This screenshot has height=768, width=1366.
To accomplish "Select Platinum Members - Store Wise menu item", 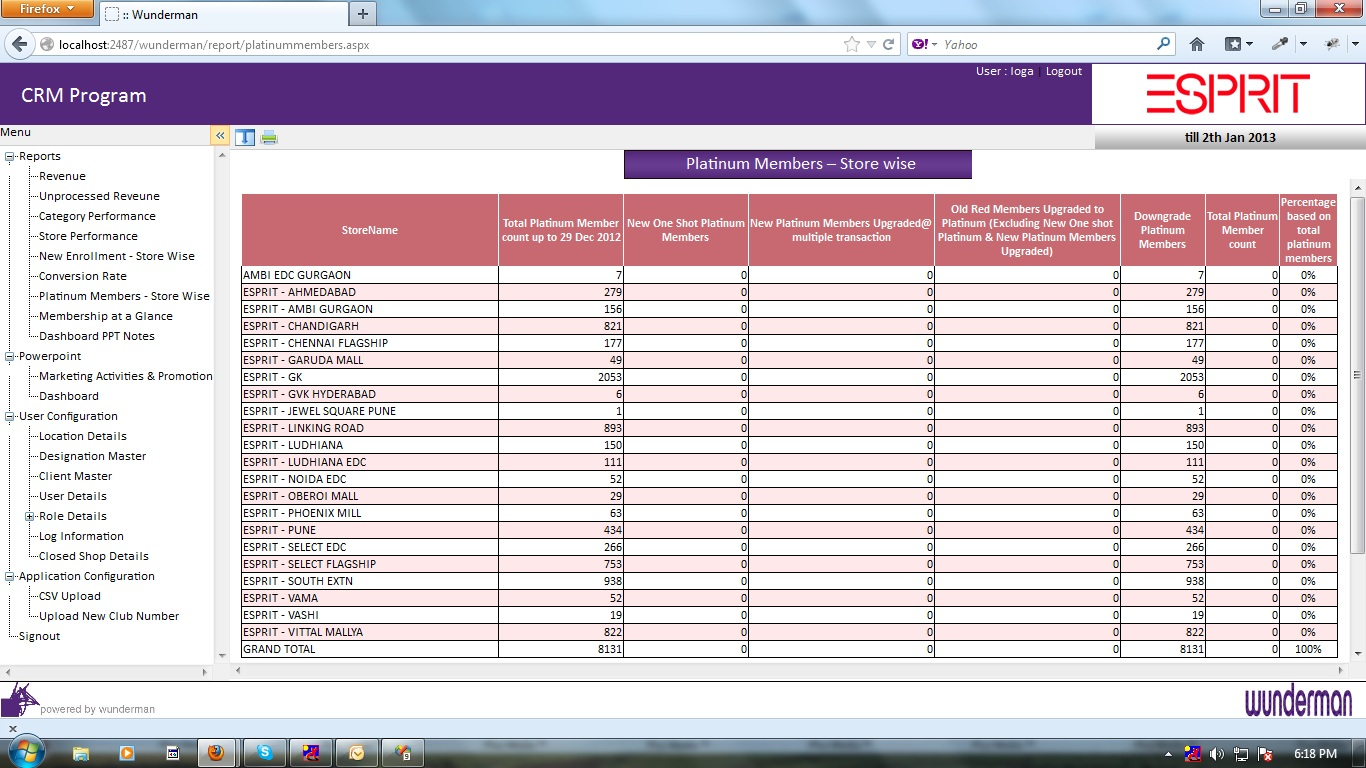I will tap(124, 296).
